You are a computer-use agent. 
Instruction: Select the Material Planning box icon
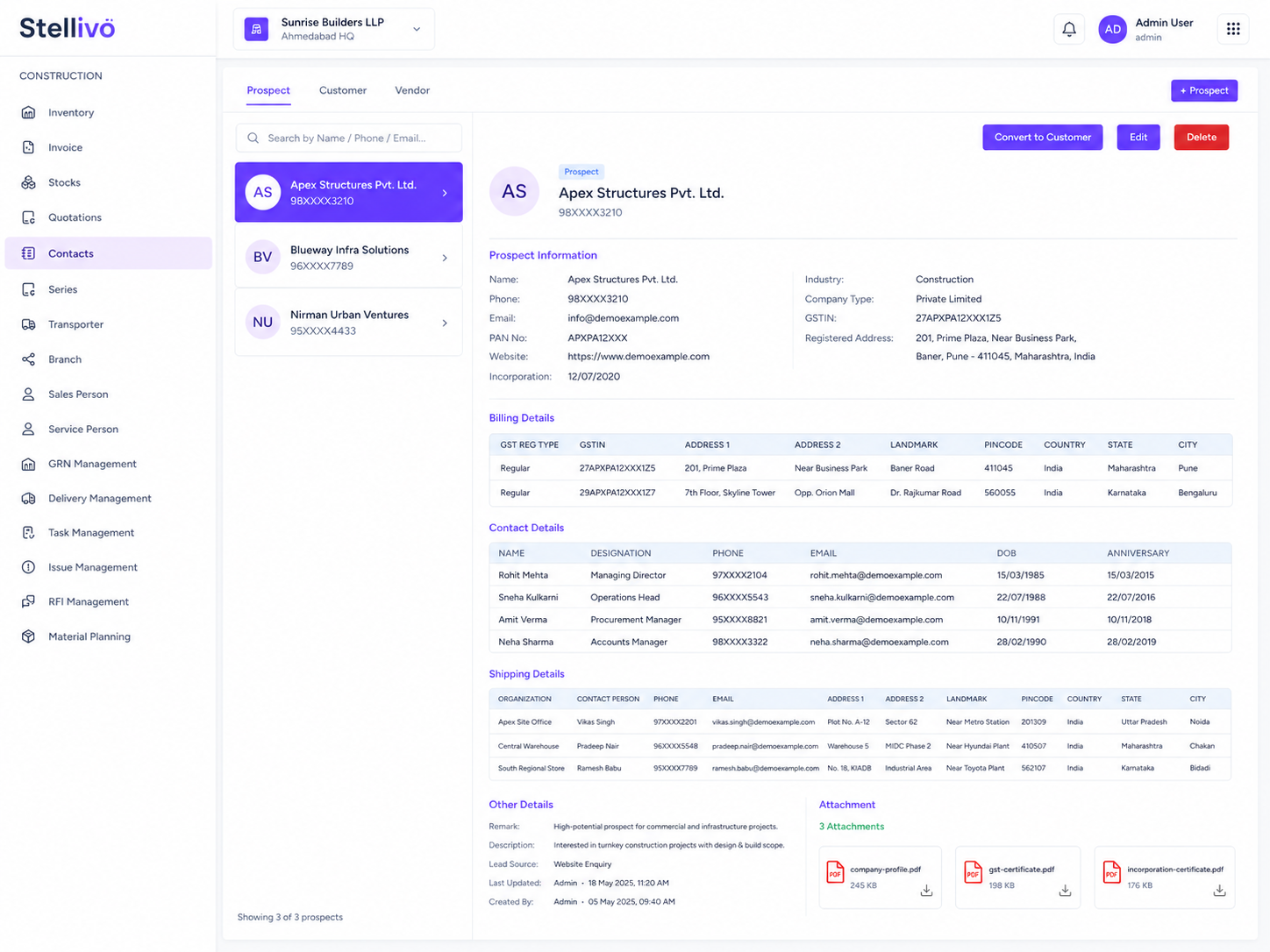pyautogui.click(x=28, y=636)
